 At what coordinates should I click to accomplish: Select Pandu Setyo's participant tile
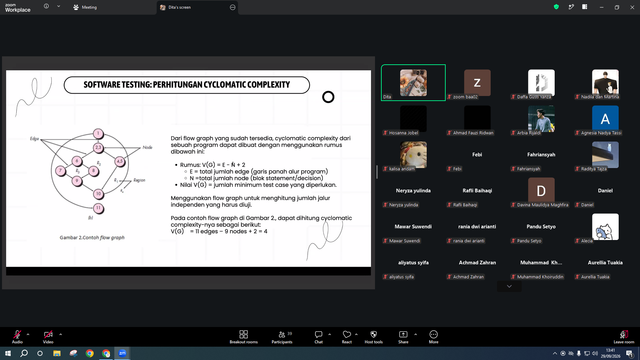click(541, 227)
